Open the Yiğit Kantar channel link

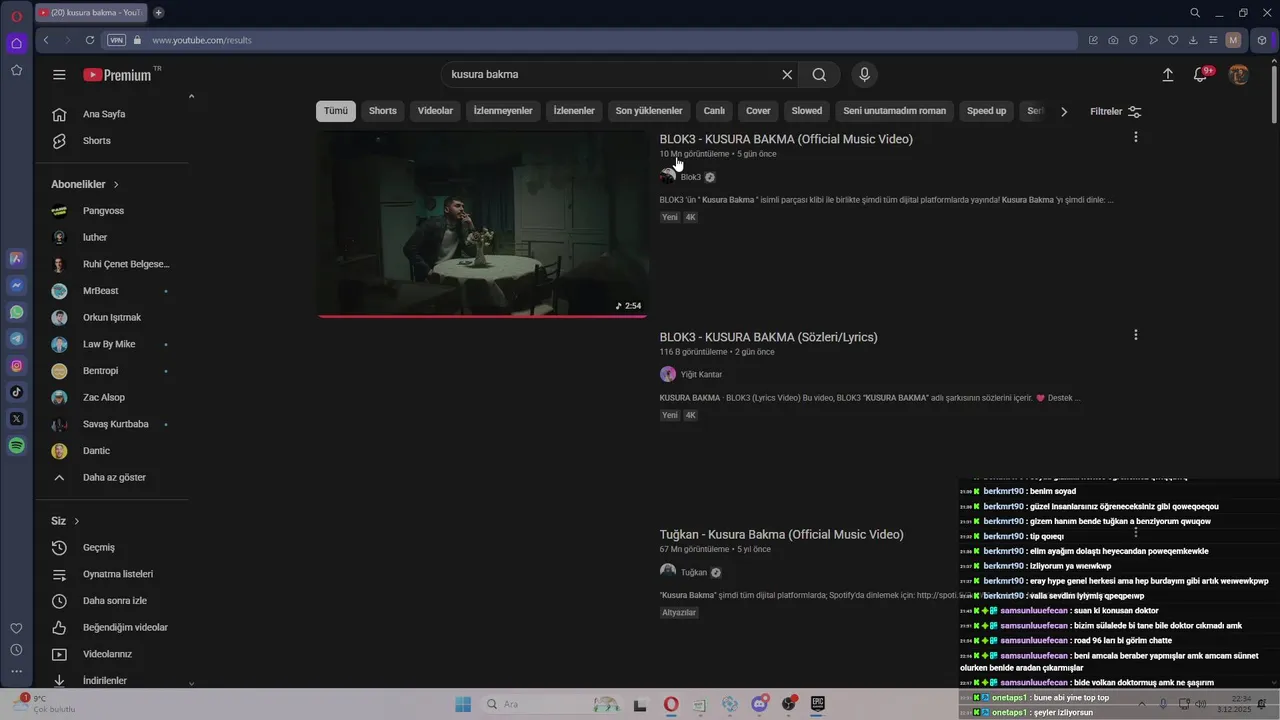point(701,375)
